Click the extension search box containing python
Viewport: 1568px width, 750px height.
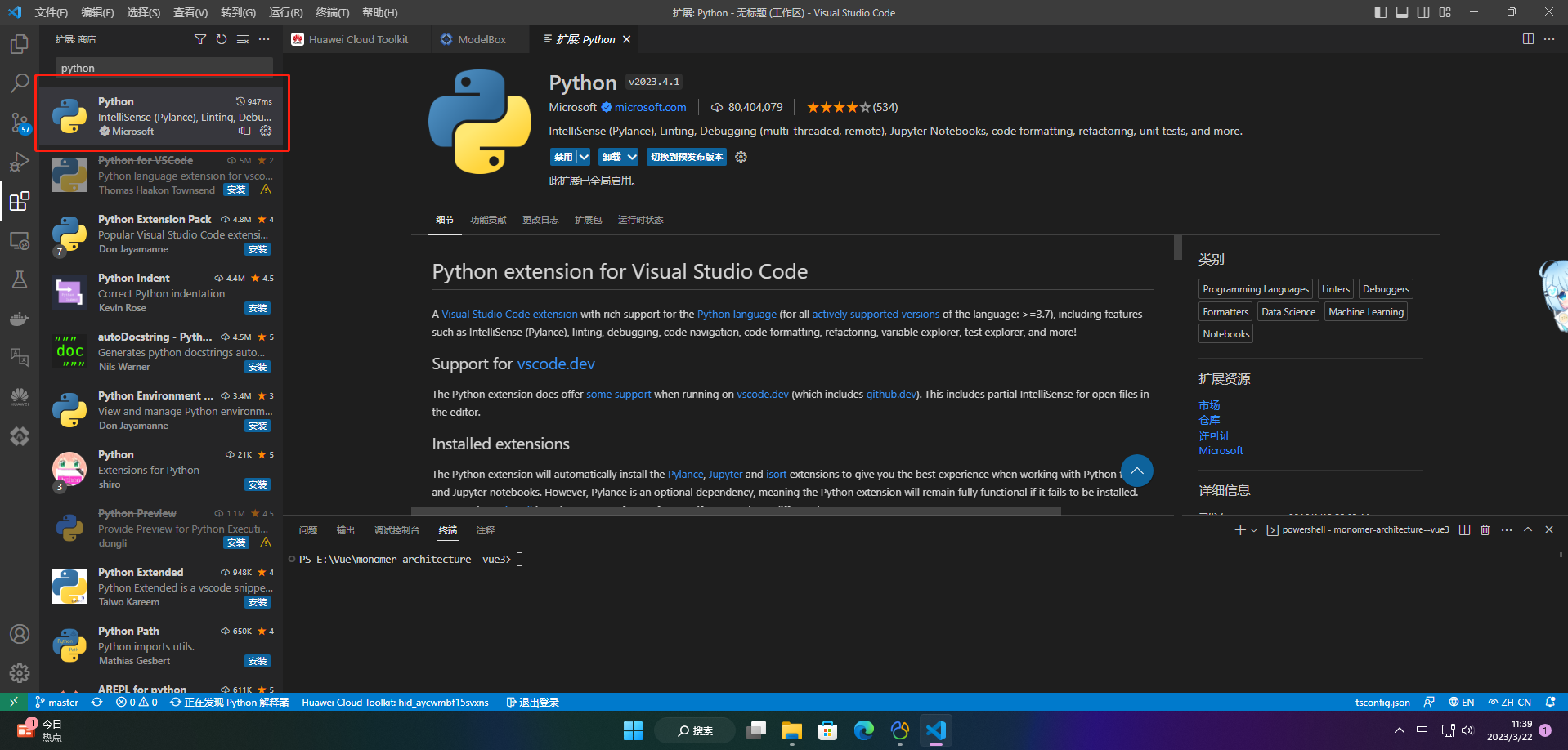pyautogui.click(x=164, y=68)
